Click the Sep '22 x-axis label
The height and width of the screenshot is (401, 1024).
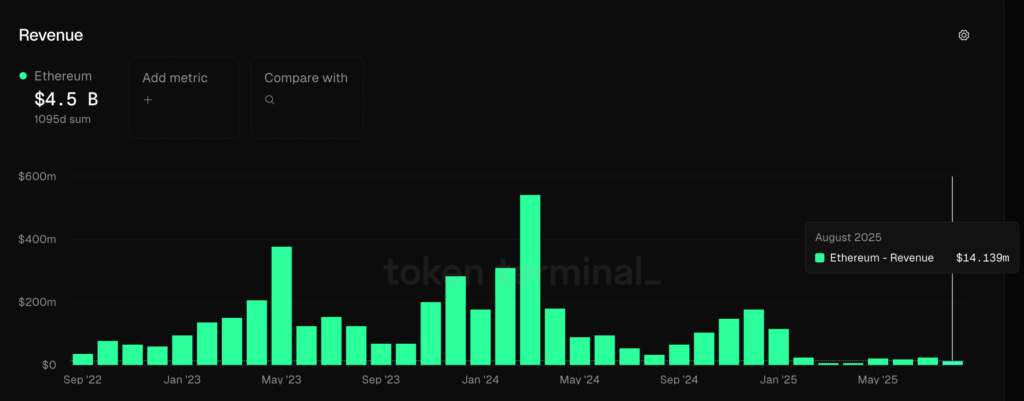[x=82, y=379]
